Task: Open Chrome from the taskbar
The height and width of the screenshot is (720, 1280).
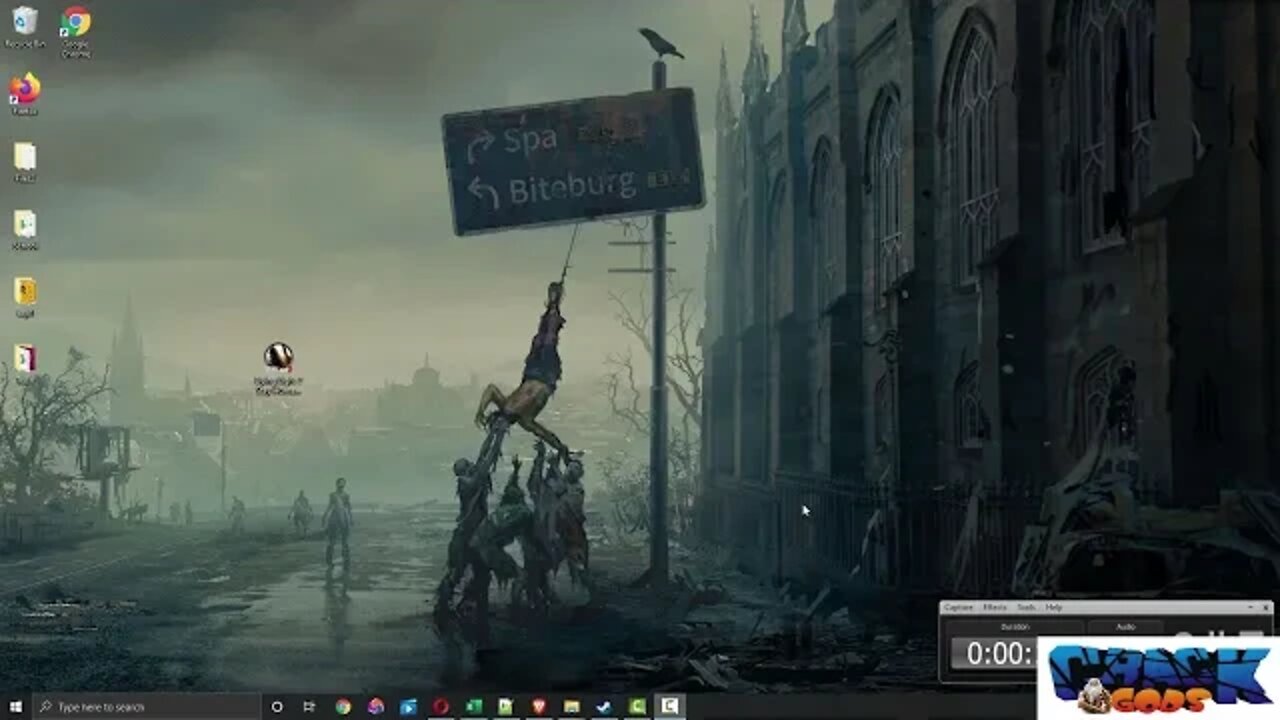Action: [x=343, y=707]
